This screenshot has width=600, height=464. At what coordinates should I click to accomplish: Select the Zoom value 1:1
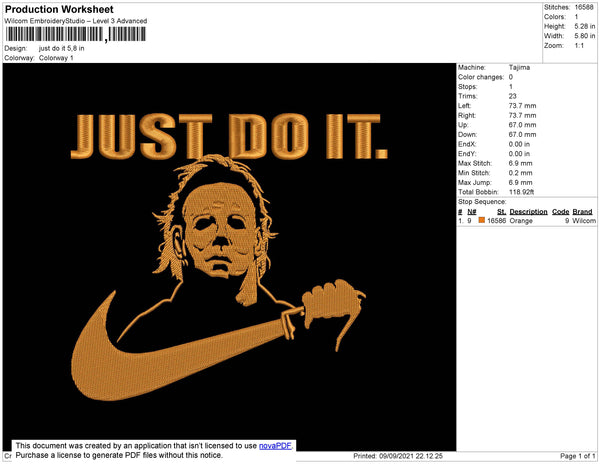(x=579, y=46)
